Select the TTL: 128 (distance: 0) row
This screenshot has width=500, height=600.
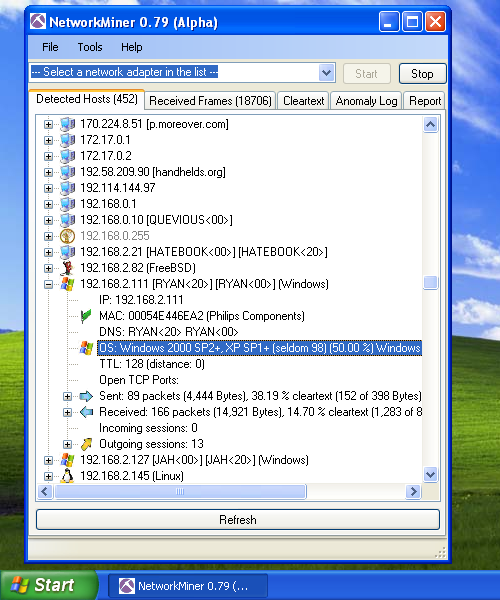pyautogui.click(x=152, y=364)
